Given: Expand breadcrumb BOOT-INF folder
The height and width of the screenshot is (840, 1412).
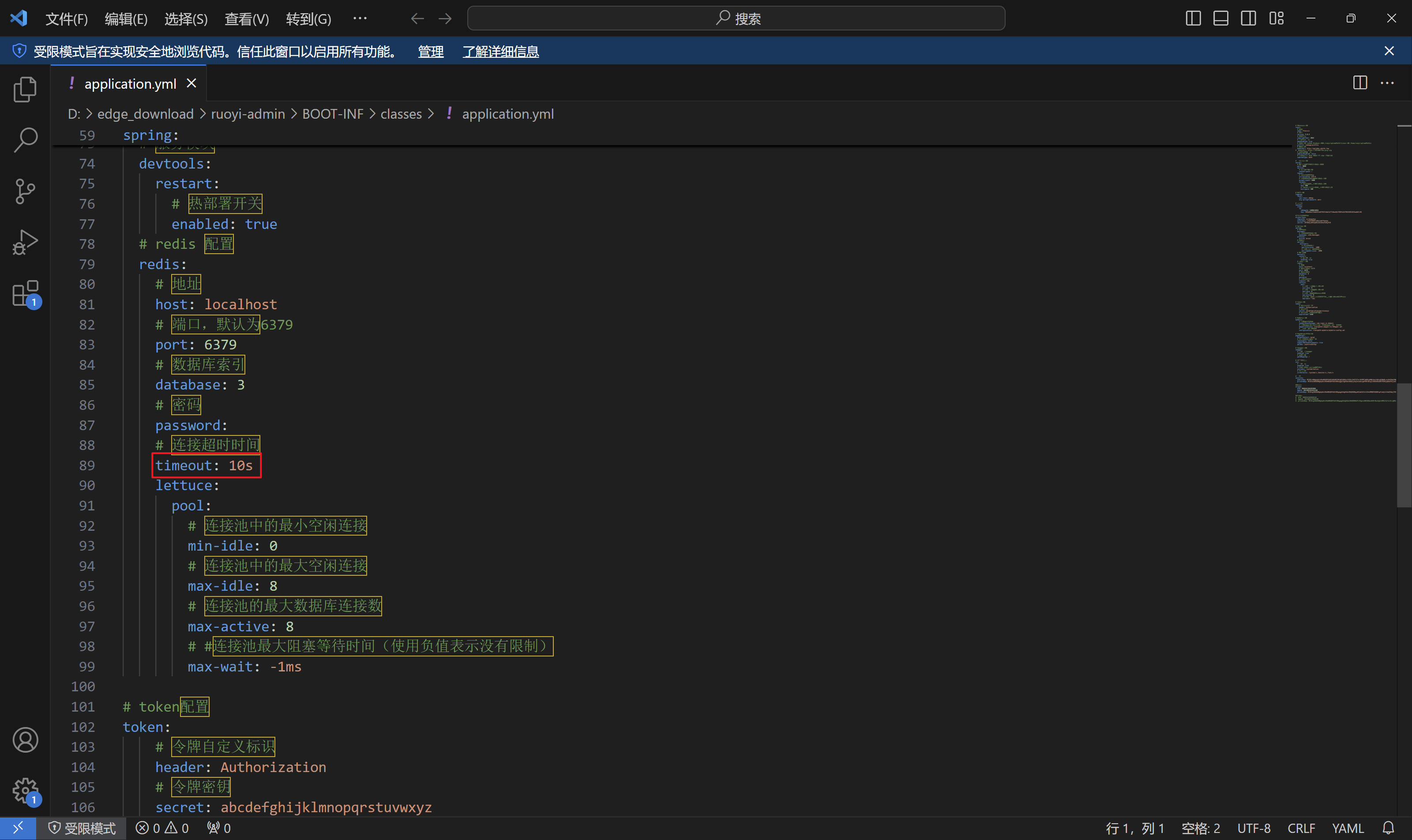Looking at the screenshot, I should pos(333,114).
